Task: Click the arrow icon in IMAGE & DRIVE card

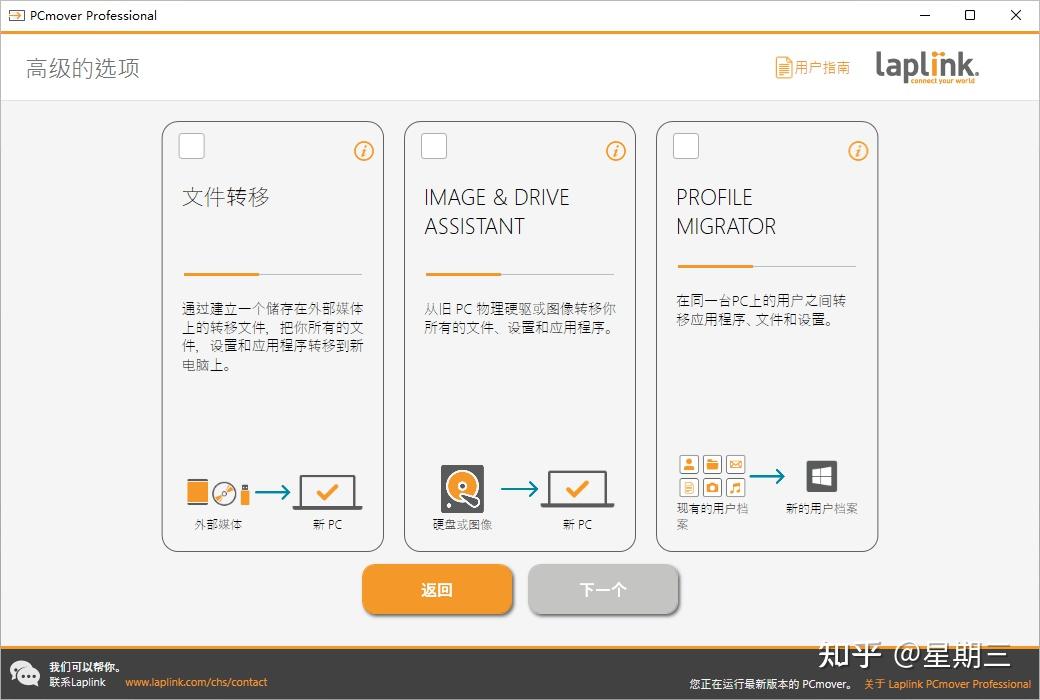Action: 519,490
